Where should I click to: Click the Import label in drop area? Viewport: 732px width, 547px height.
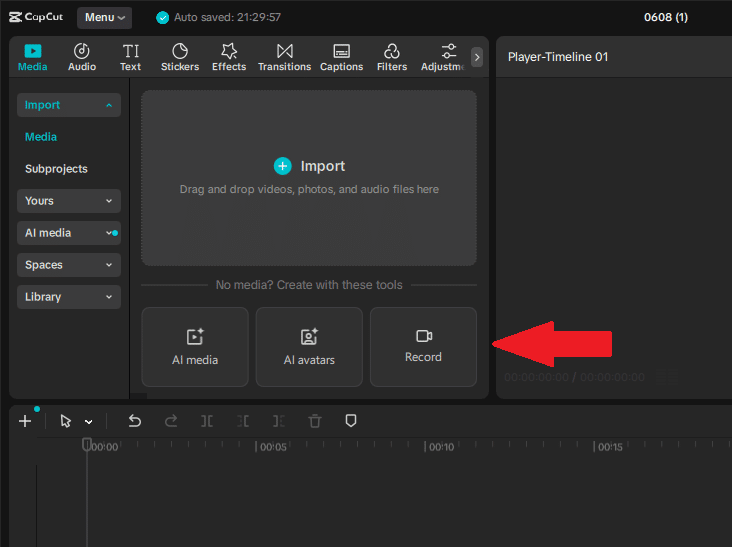(323, 166)
